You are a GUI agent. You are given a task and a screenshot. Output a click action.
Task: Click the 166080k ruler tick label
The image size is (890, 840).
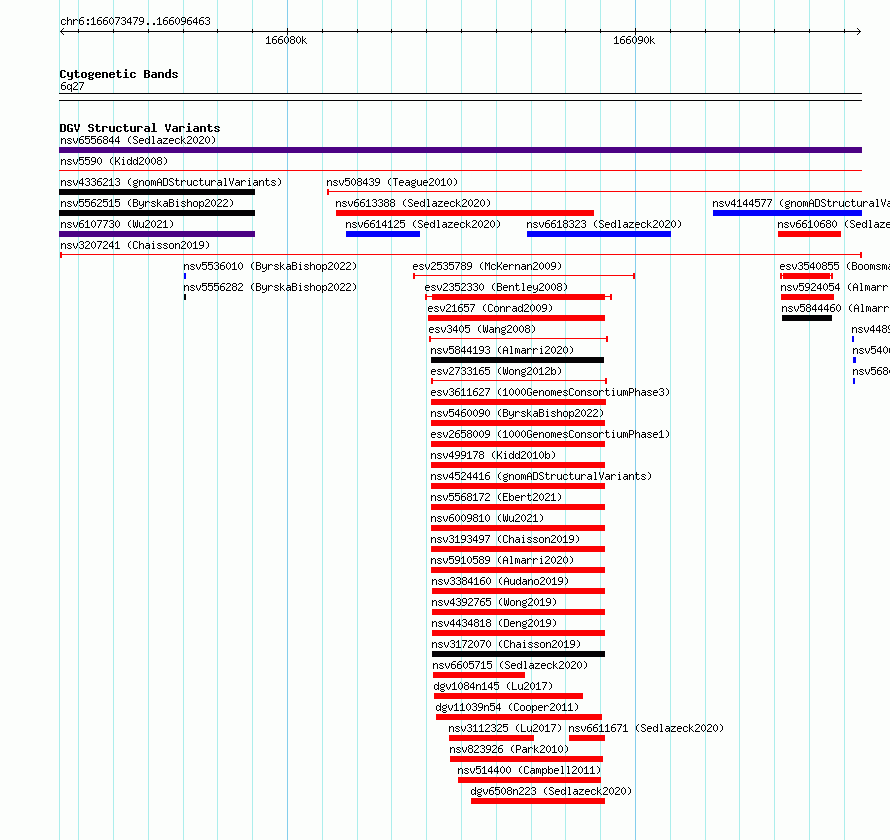pos(286,40)
